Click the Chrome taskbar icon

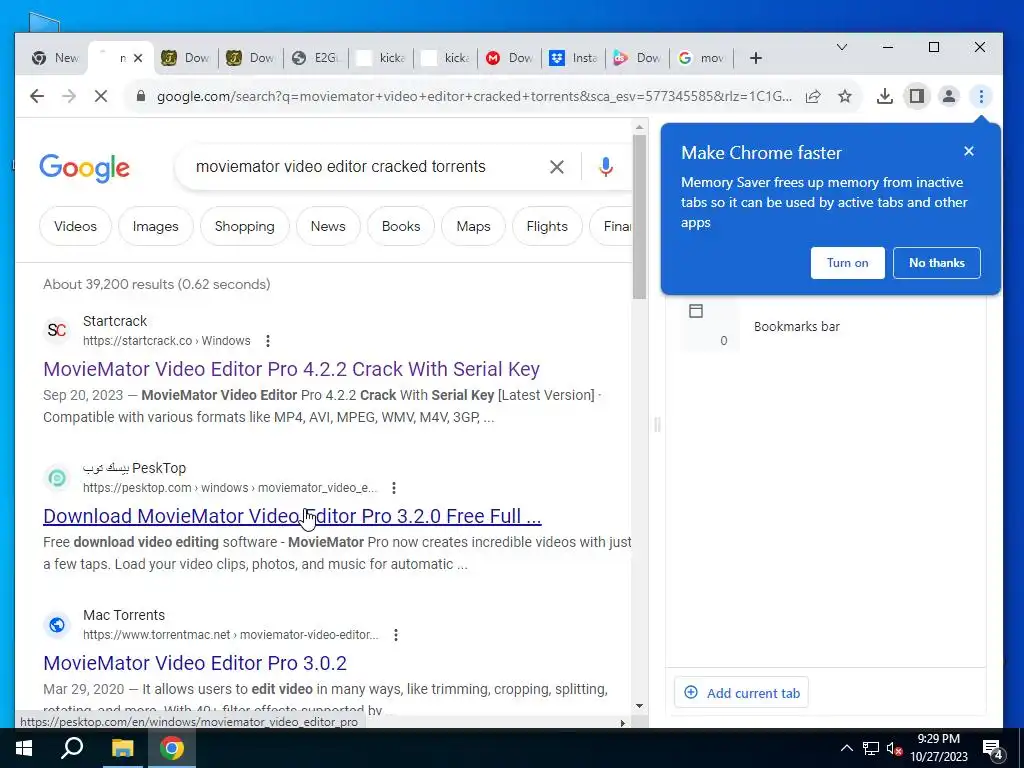pos(172,748)
